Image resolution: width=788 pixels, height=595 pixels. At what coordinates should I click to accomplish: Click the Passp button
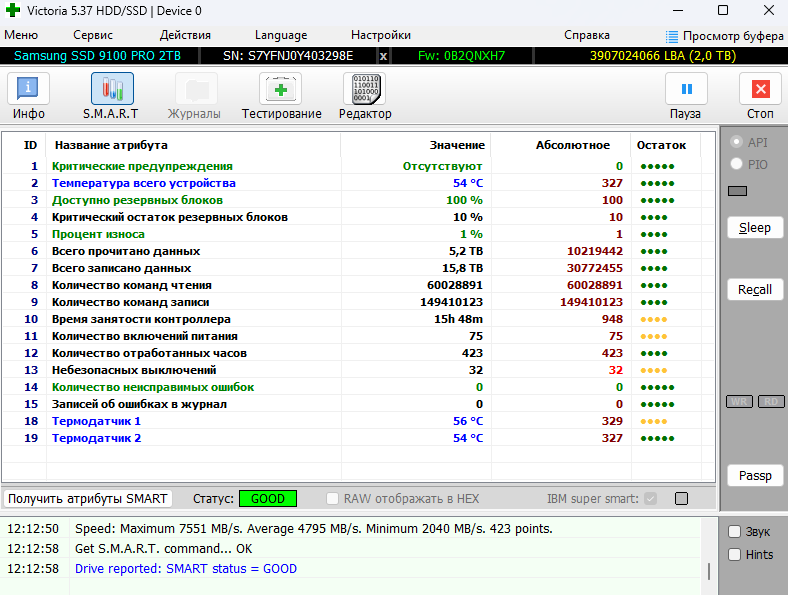[755, 475]
